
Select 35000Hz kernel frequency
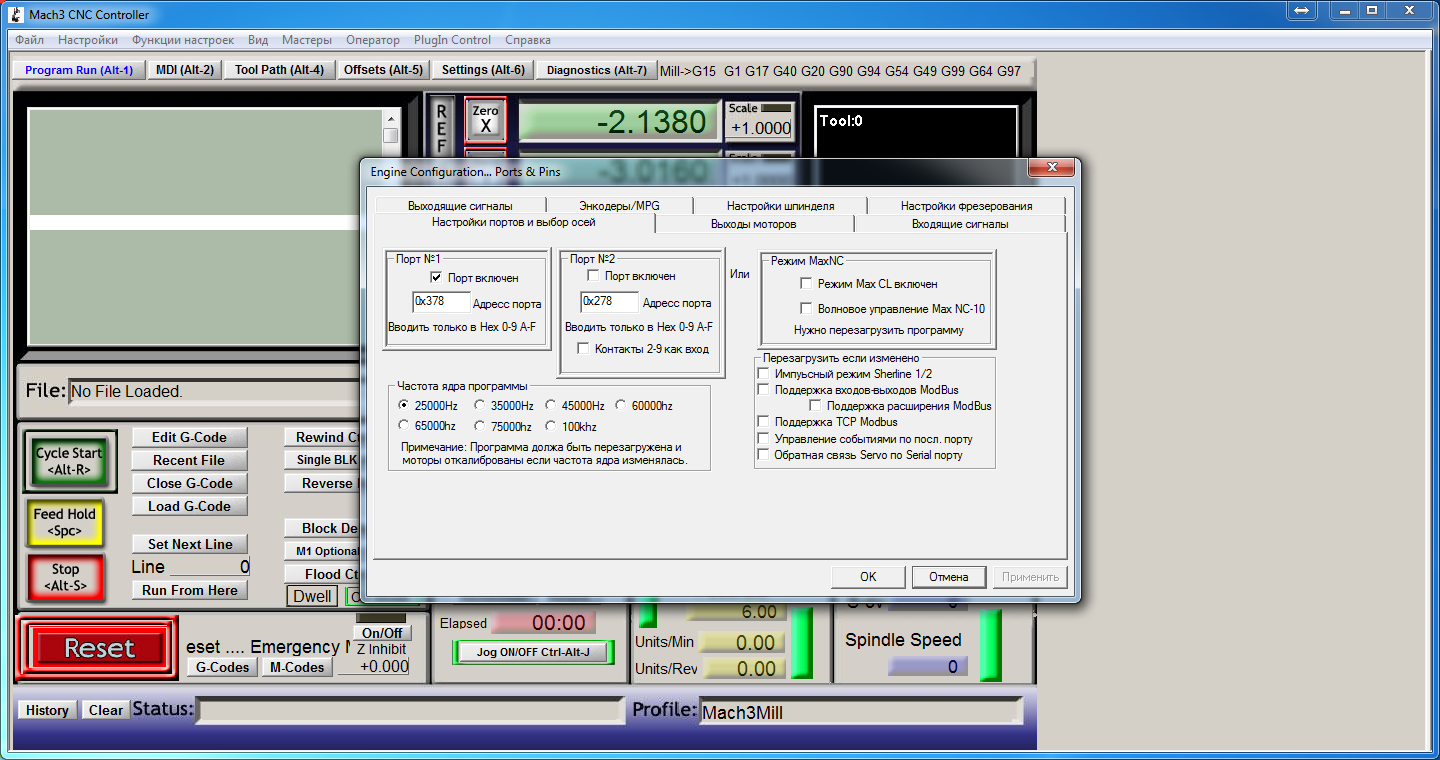pos(480,406)
